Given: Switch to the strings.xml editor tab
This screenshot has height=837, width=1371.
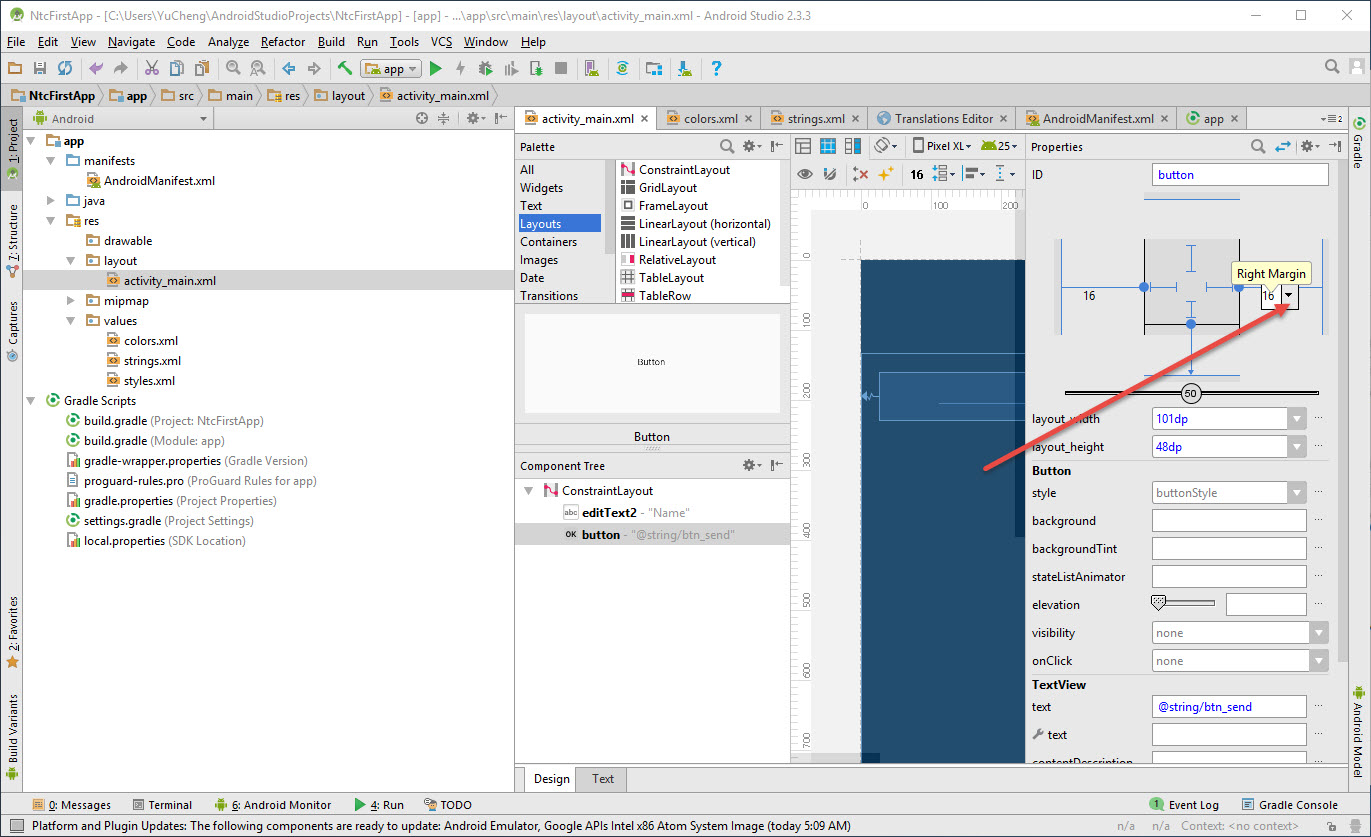Looking at the screenshot, I should tap(815, 119).
